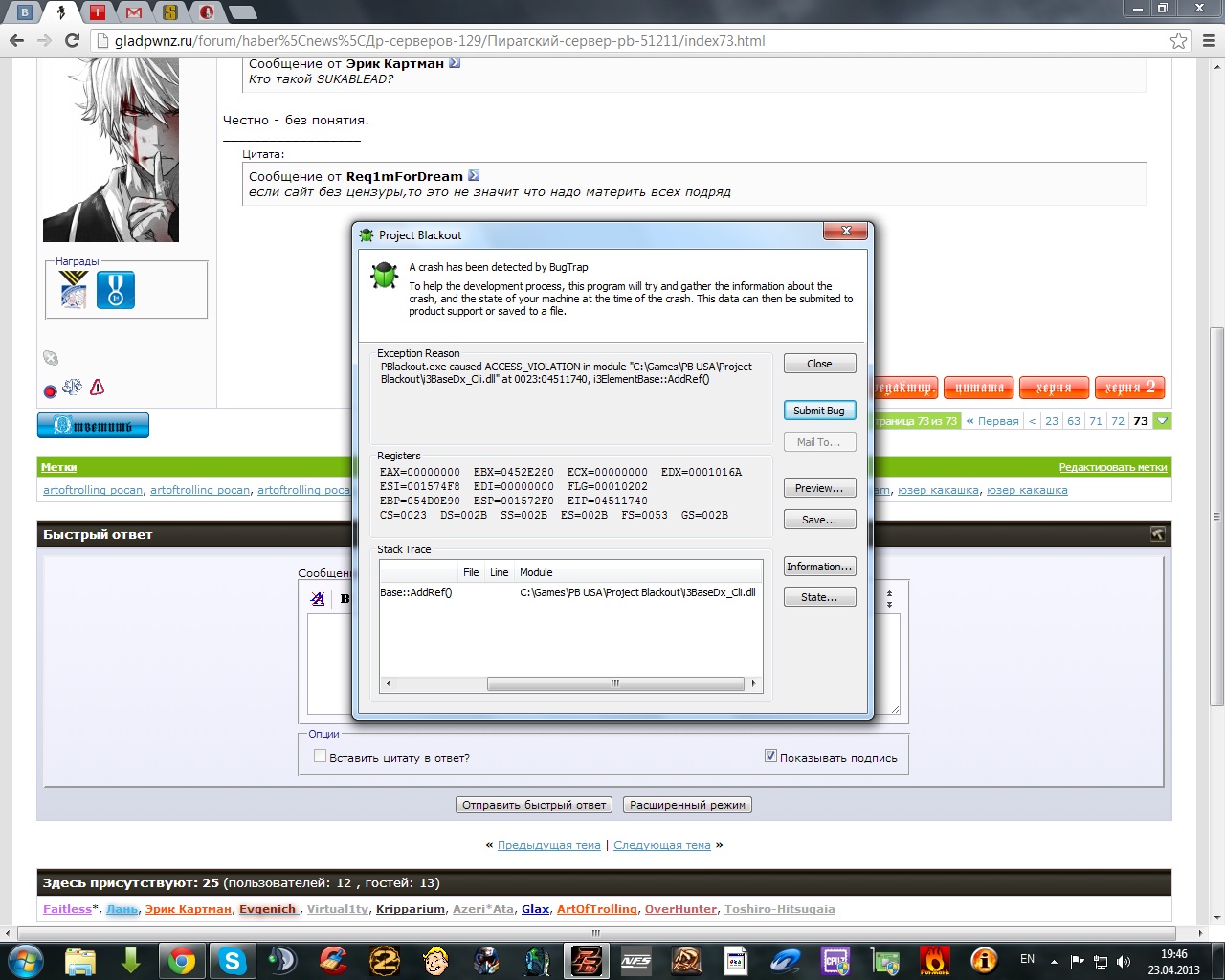1225x980 pixels.
Task: Click the blue 1st place medal award
Action: pos(116,289)
